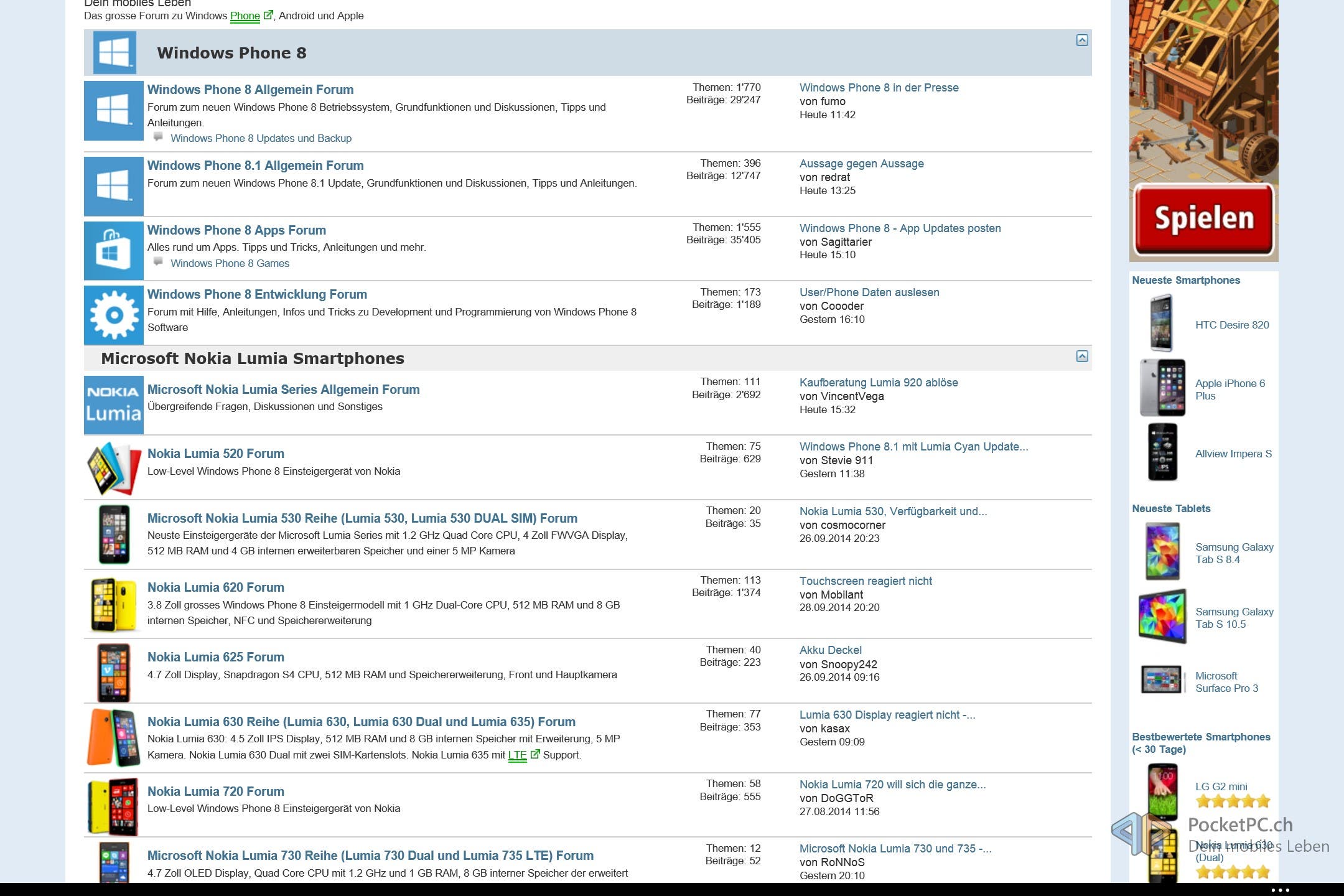
Task: Open latest post Aussage gegen Aussage
Action: point(861,164)
